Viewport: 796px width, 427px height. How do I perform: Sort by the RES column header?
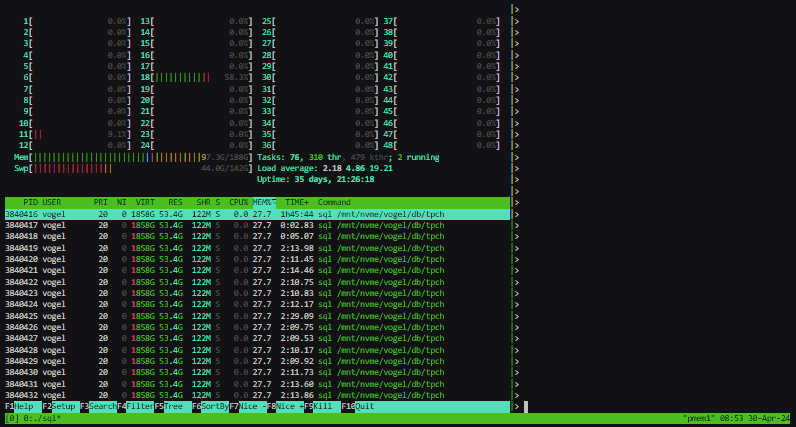tap(175, 202)
